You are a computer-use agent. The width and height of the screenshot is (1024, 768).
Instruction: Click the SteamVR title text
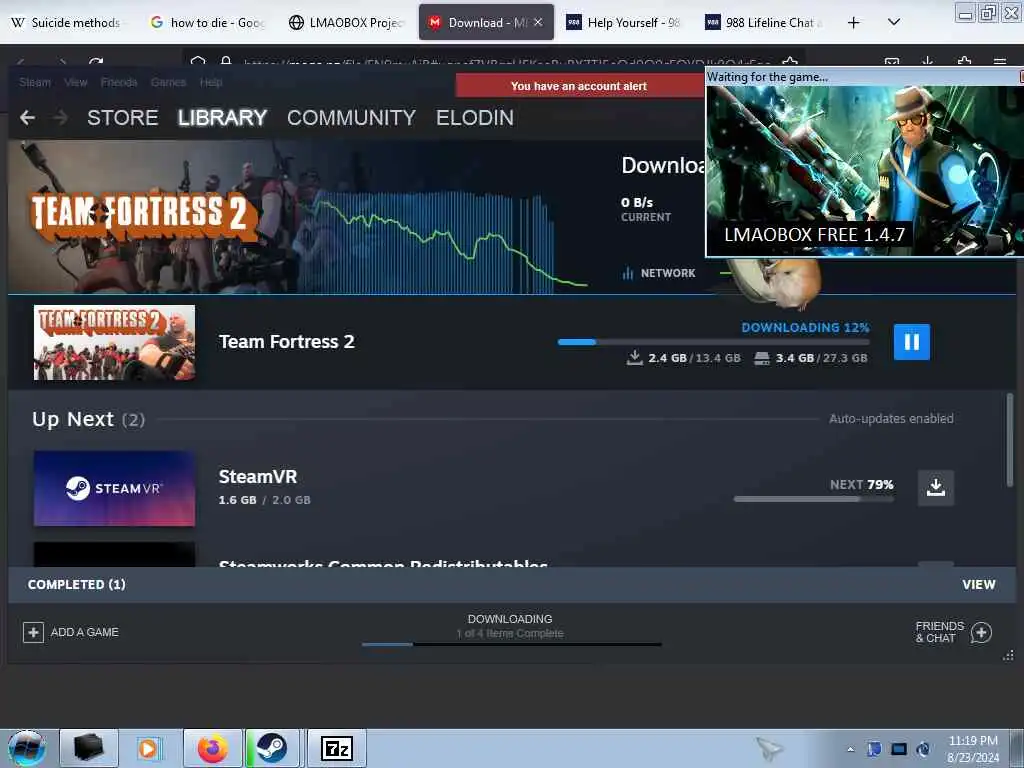(x=258, y=477)
